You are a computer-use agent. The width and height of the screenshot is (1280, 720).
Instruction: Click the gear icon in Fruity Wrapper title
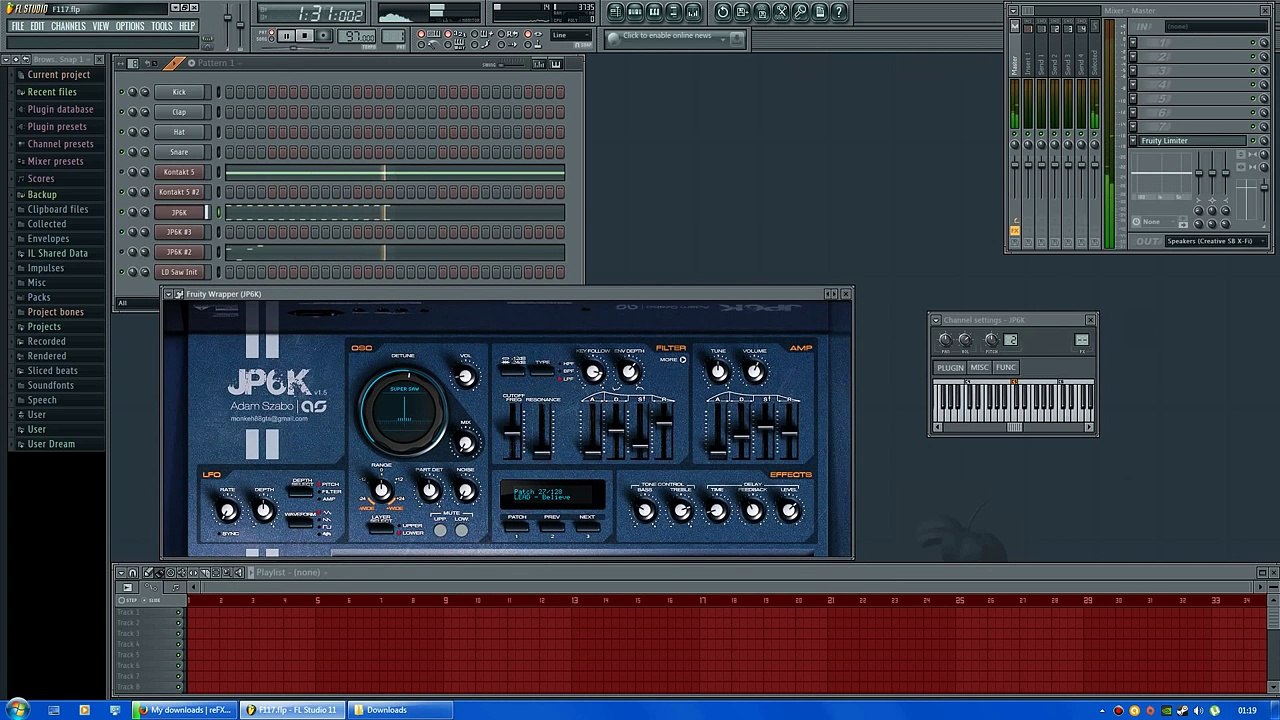coord(179,294)
